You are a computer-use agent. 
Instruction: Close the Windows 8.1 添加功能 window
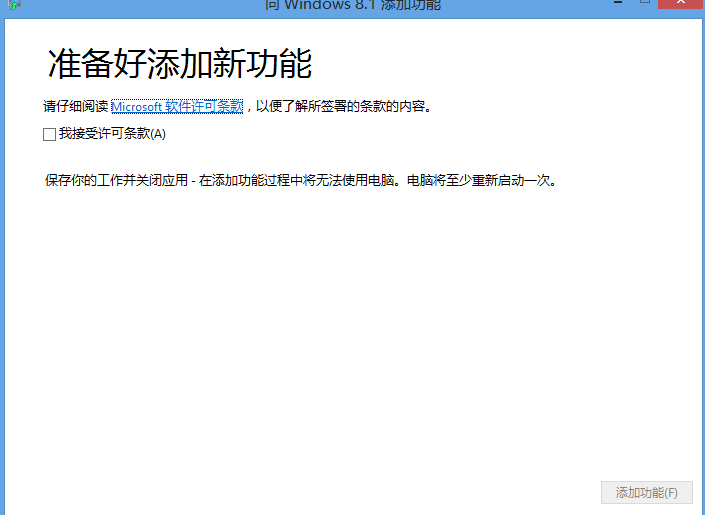[x=681, y=4]
